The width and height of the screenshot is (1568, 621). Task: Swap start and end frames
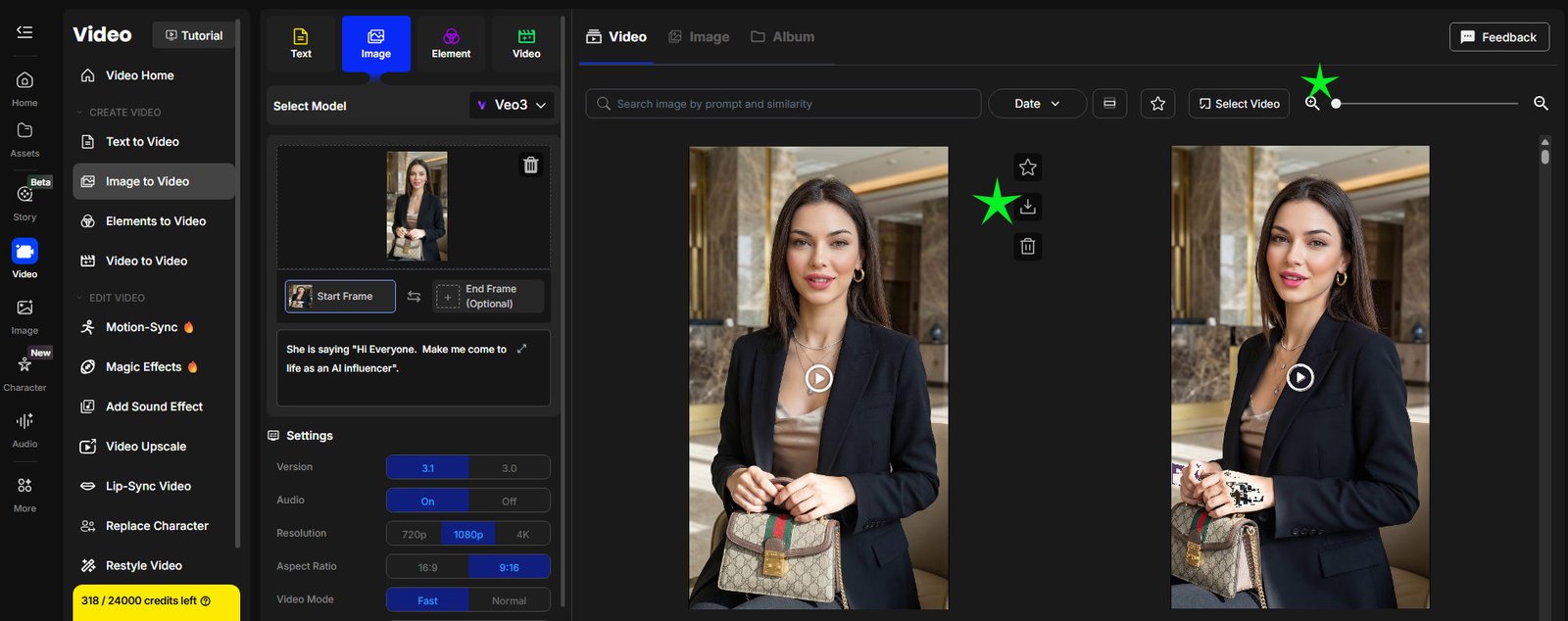(414, 297)
